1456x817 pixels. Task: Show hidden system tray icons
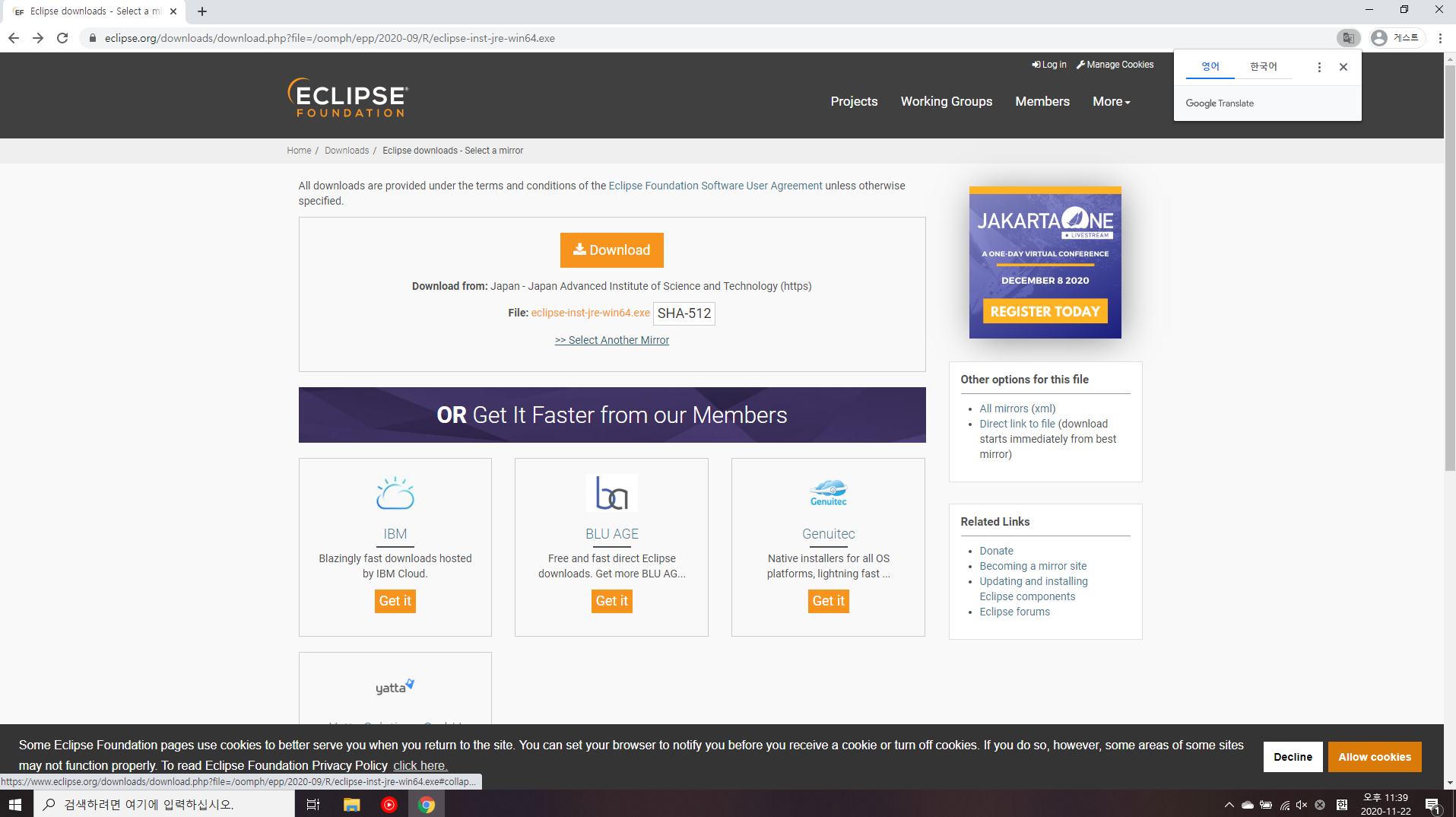1229,805
